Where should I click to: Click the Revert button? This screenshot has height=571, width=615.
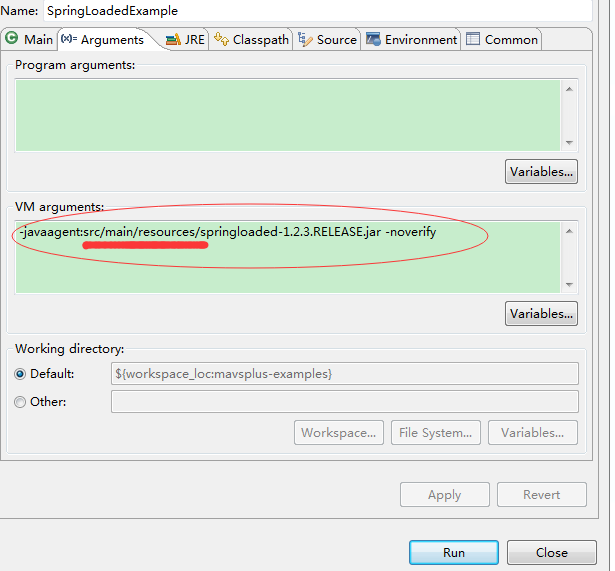pyautogui.click(x=542, y=495)
